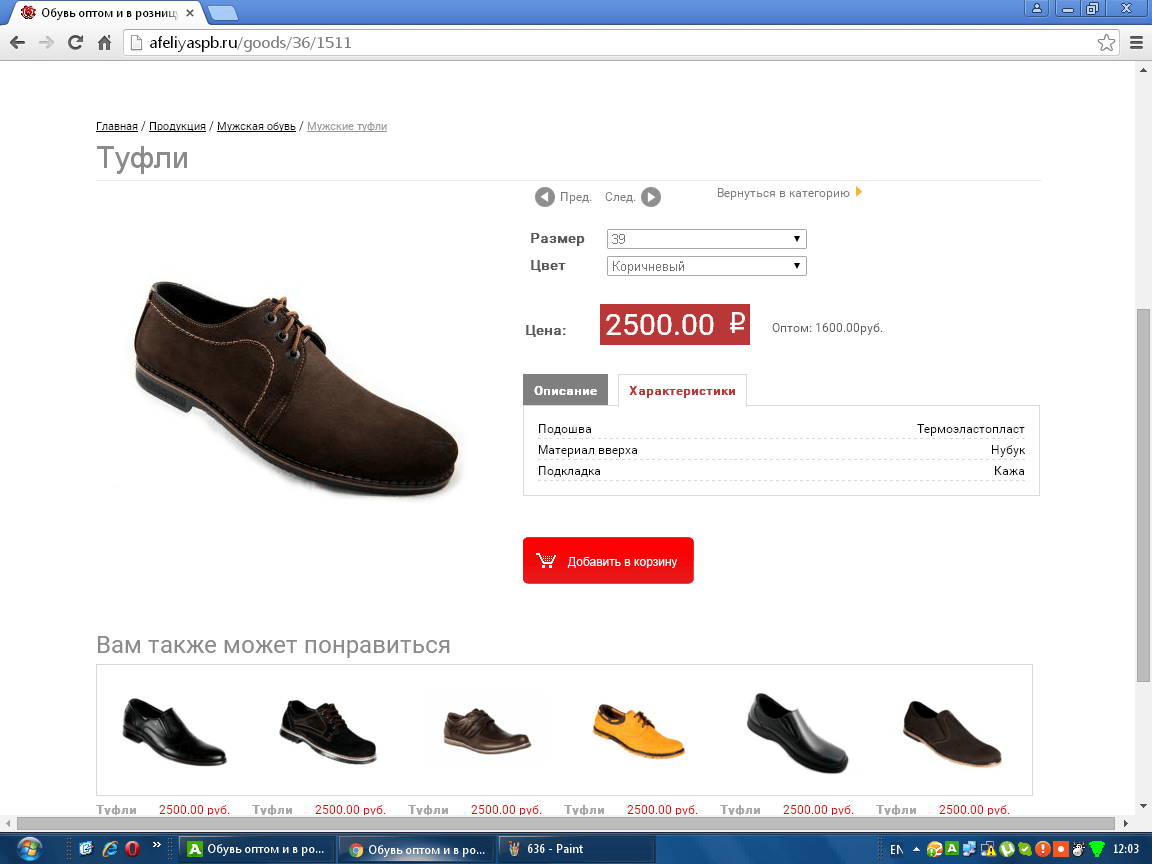Screen dimensions: 1152x864
Task: Click the horizontal scrollbar thumb
Action: click(x=566, y=824)
